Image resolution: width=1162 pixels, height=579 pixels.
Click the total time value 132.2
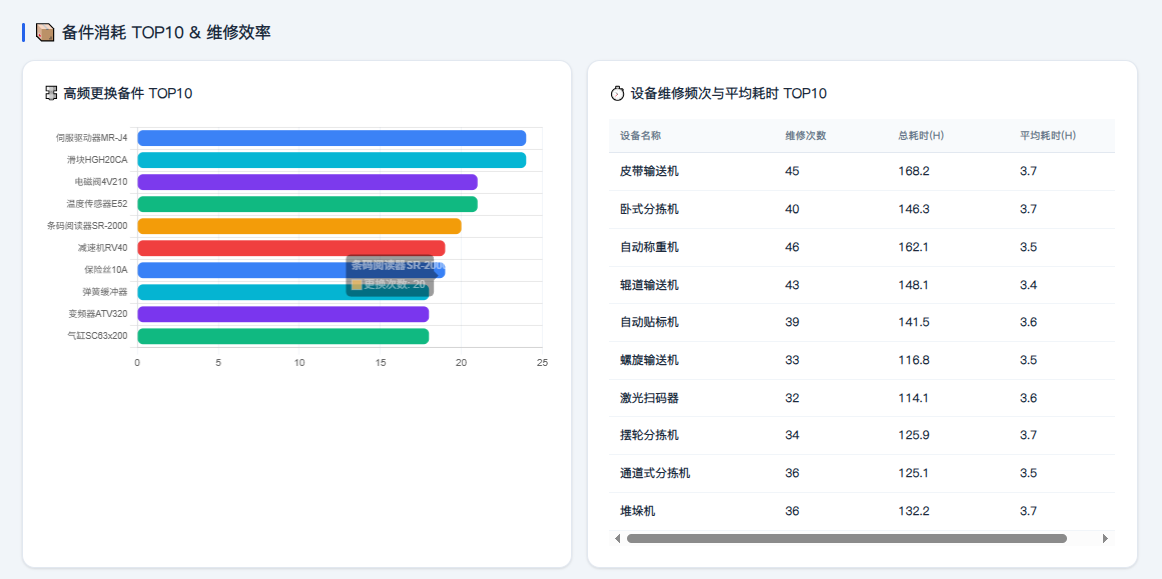914,511
